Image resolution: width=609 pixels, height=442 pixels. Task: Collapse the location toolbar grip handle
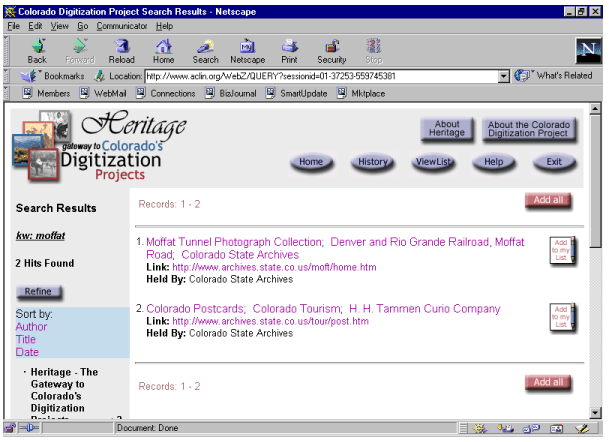pos(6,76)
